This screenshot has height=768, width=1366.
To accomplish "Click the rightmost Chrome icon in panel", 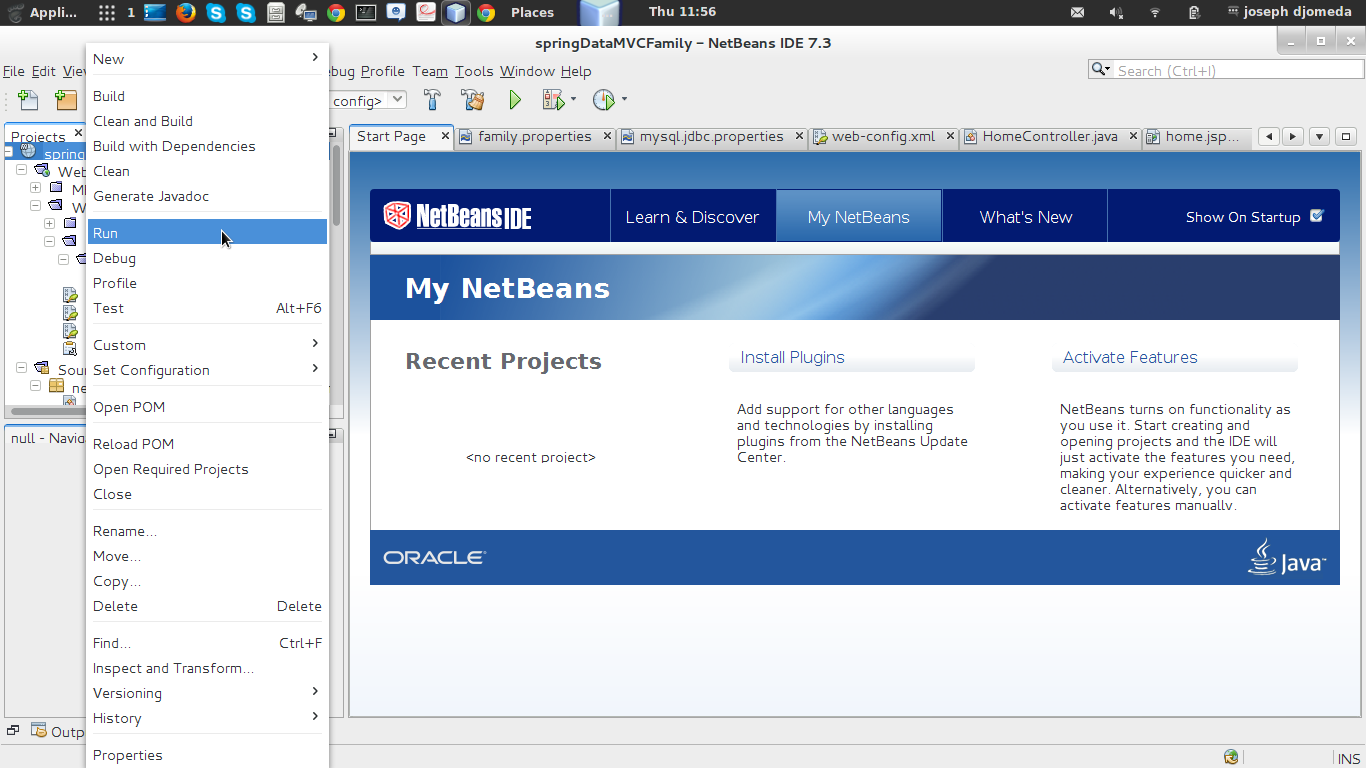I will [486, 12].
